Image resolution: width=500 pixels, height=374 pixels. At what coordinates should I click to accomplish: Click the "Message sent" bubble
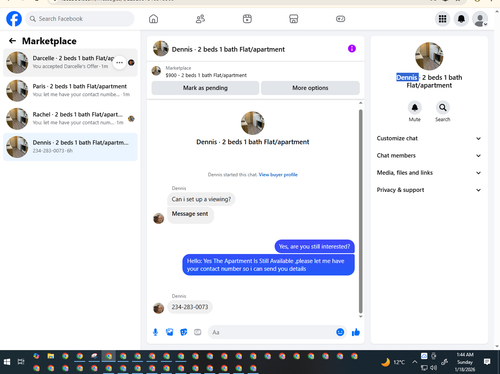tap(190, 215)
